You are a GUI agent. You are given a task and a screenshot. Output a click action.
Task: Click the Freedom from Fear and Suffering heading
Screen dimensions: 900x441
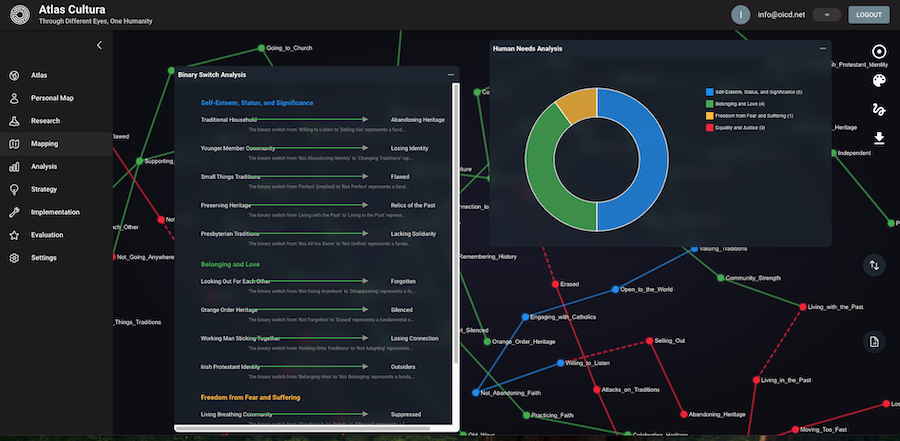pos(250,397)
